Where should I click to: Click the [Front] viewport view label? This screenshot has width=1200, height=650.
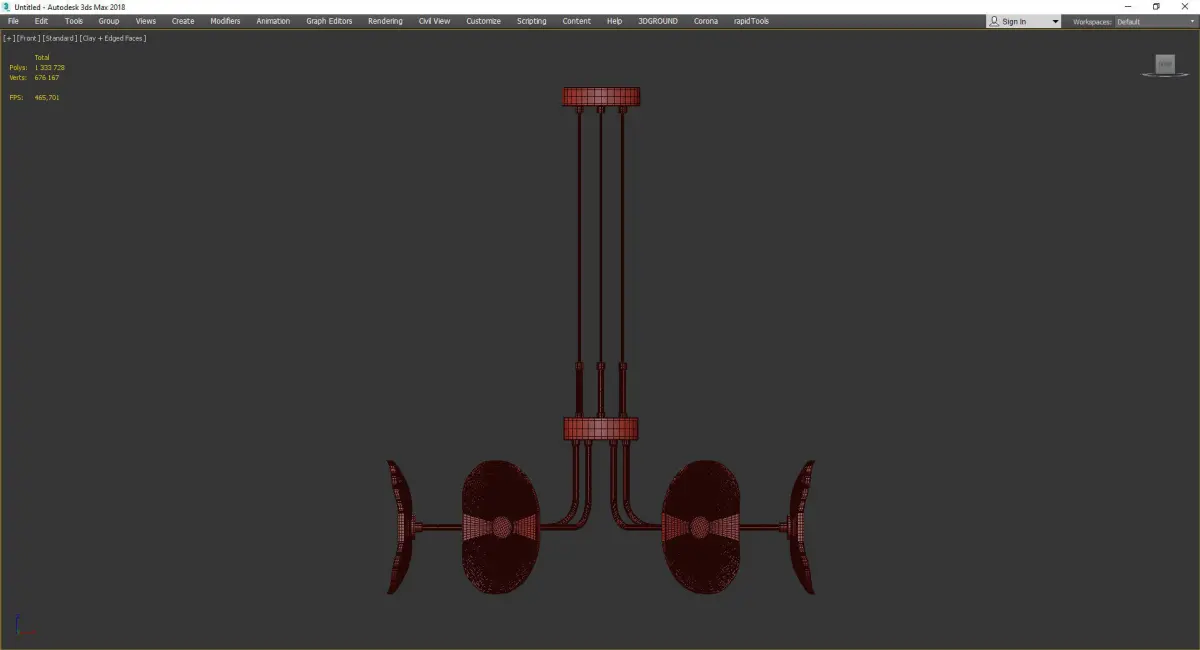[x=28, y=38]
